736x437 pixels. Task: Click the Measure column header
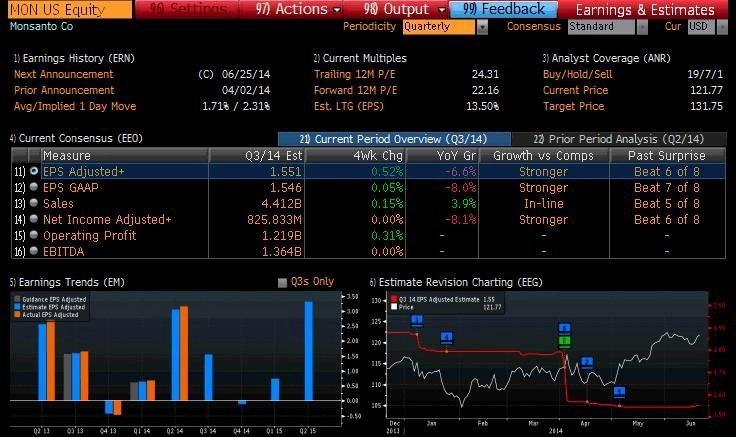point(125,155)
